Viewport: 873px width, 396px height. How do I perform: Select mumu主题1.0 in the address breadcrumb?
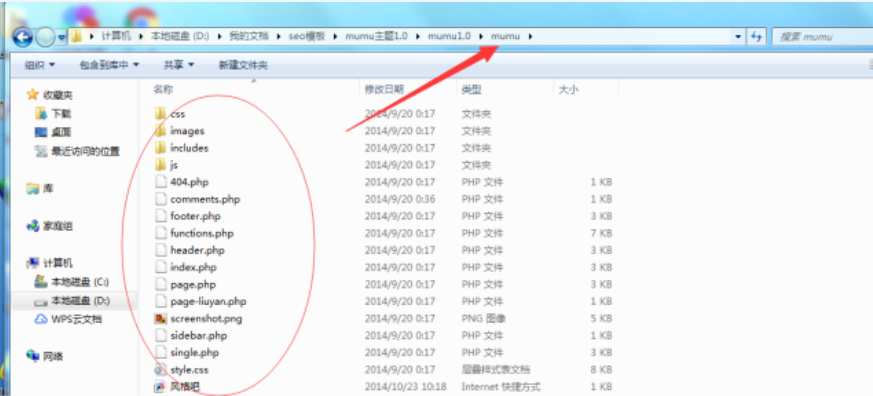point(376,36)
